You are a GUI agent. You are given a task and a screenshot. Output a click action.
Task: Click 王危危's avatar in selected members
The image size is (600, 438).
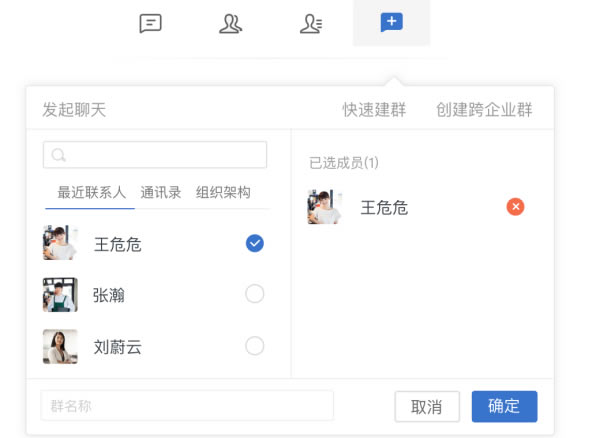pos(324,207)
